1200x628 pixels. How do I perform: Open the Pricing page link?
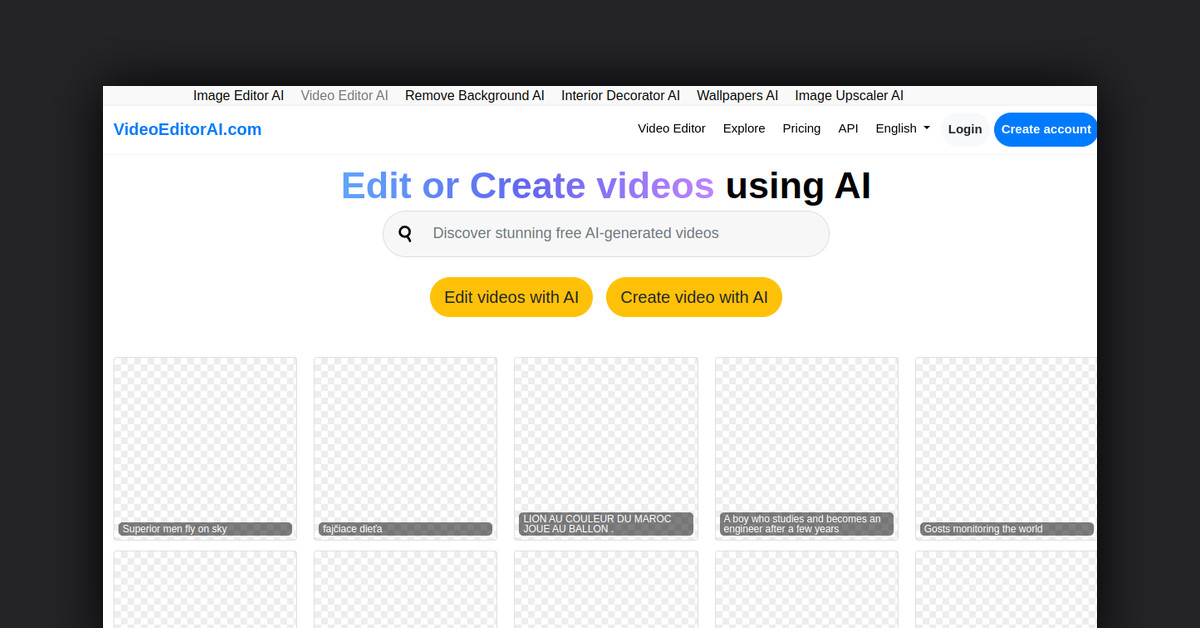pos(801,128)
